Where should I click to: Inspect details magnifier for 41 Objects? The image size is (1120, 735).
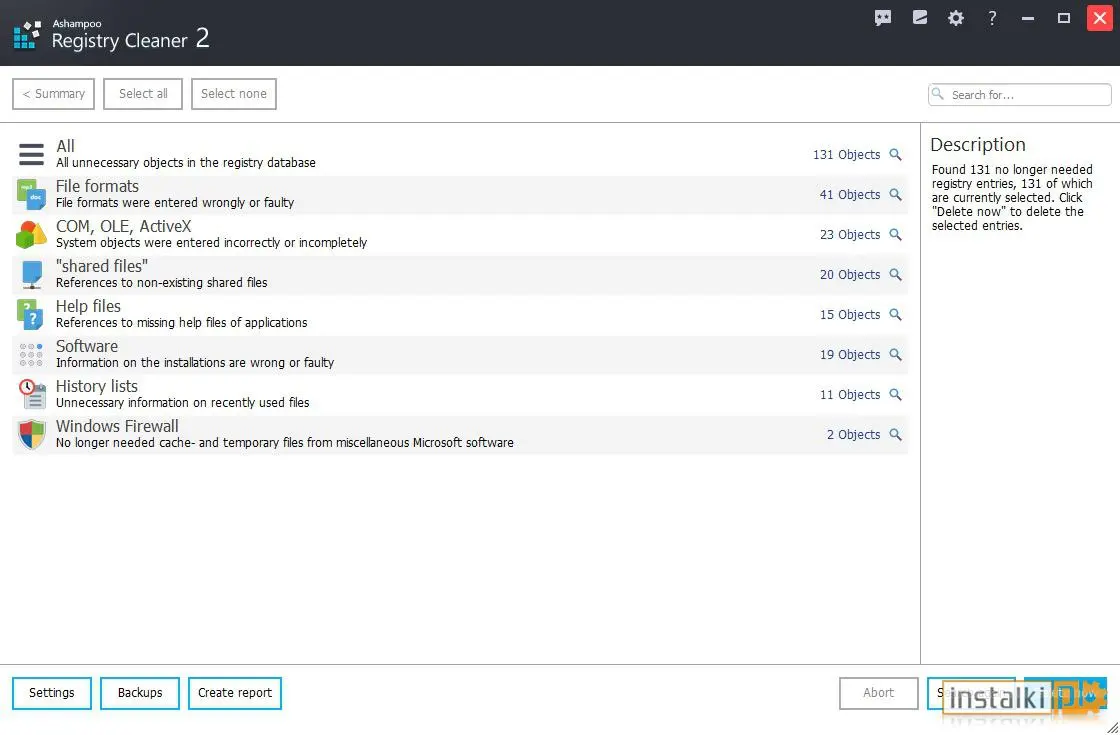[x=895, y=194]
